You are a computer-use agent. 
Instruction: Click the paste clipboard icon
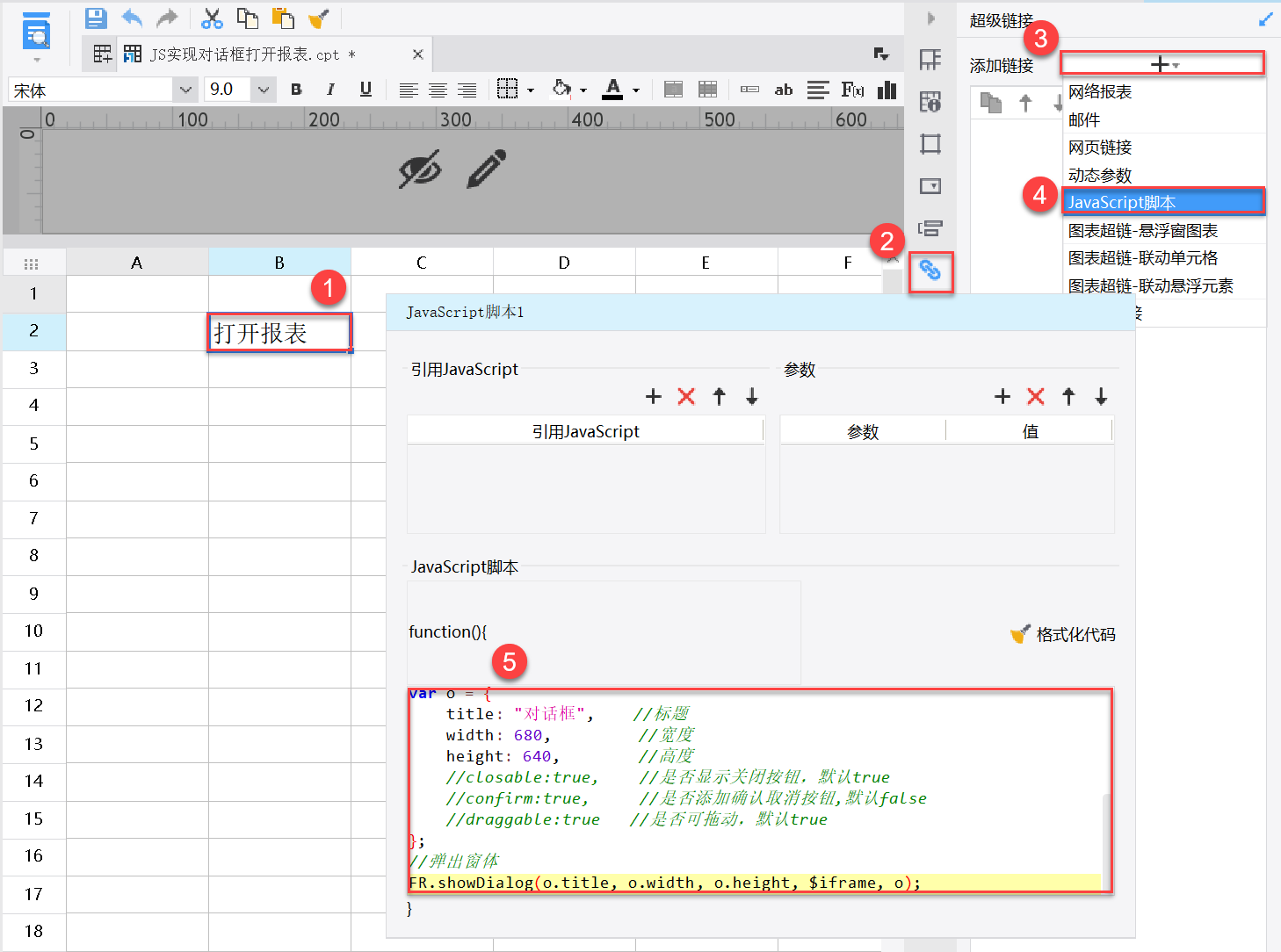click(283, 18)
